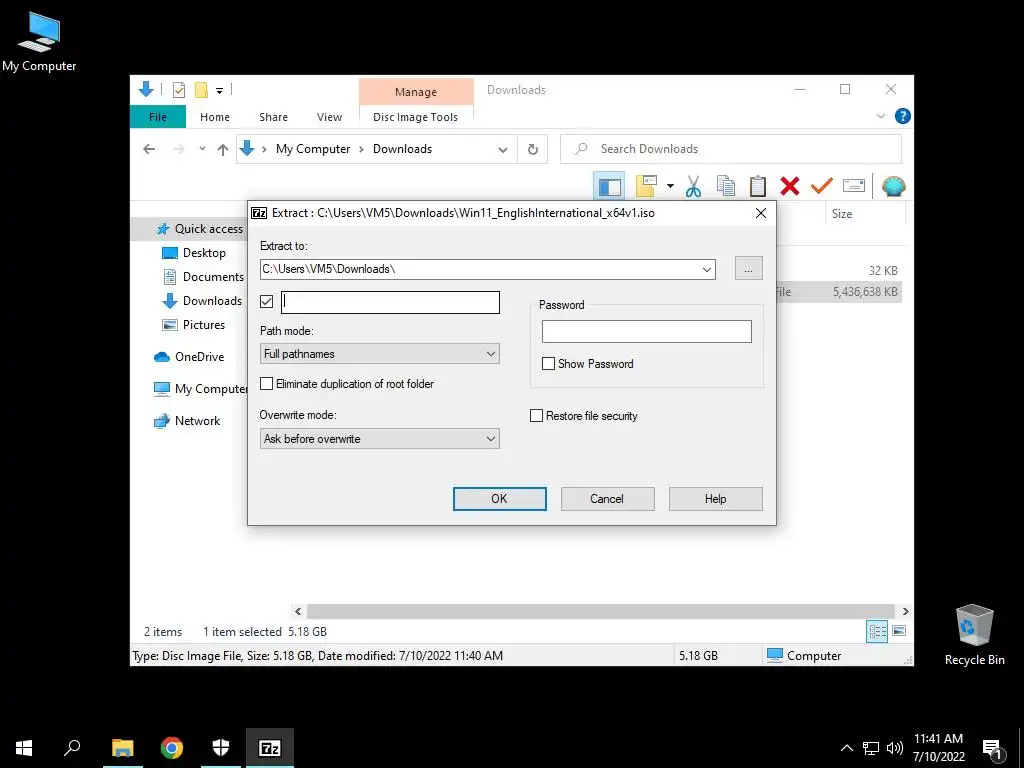This screenshot has width=1024, height=768.
Task: Open the File tab
Action: pos(158,117)
